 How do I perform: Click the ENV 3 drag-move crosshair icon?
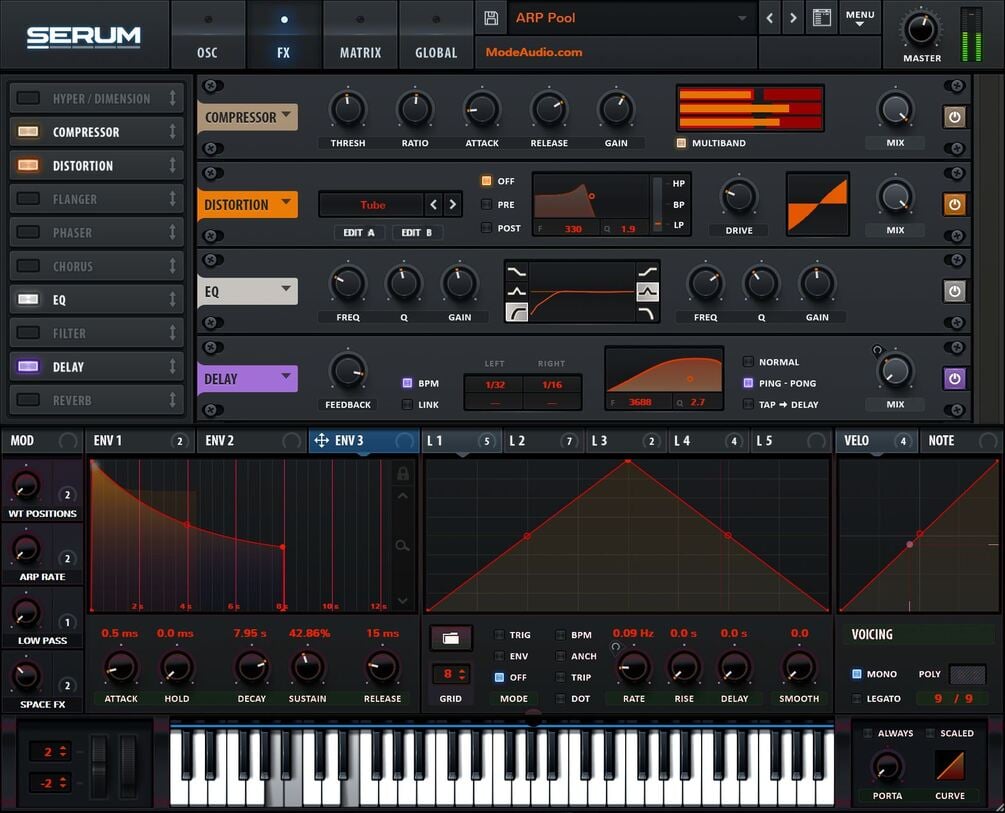click(321, 440)
